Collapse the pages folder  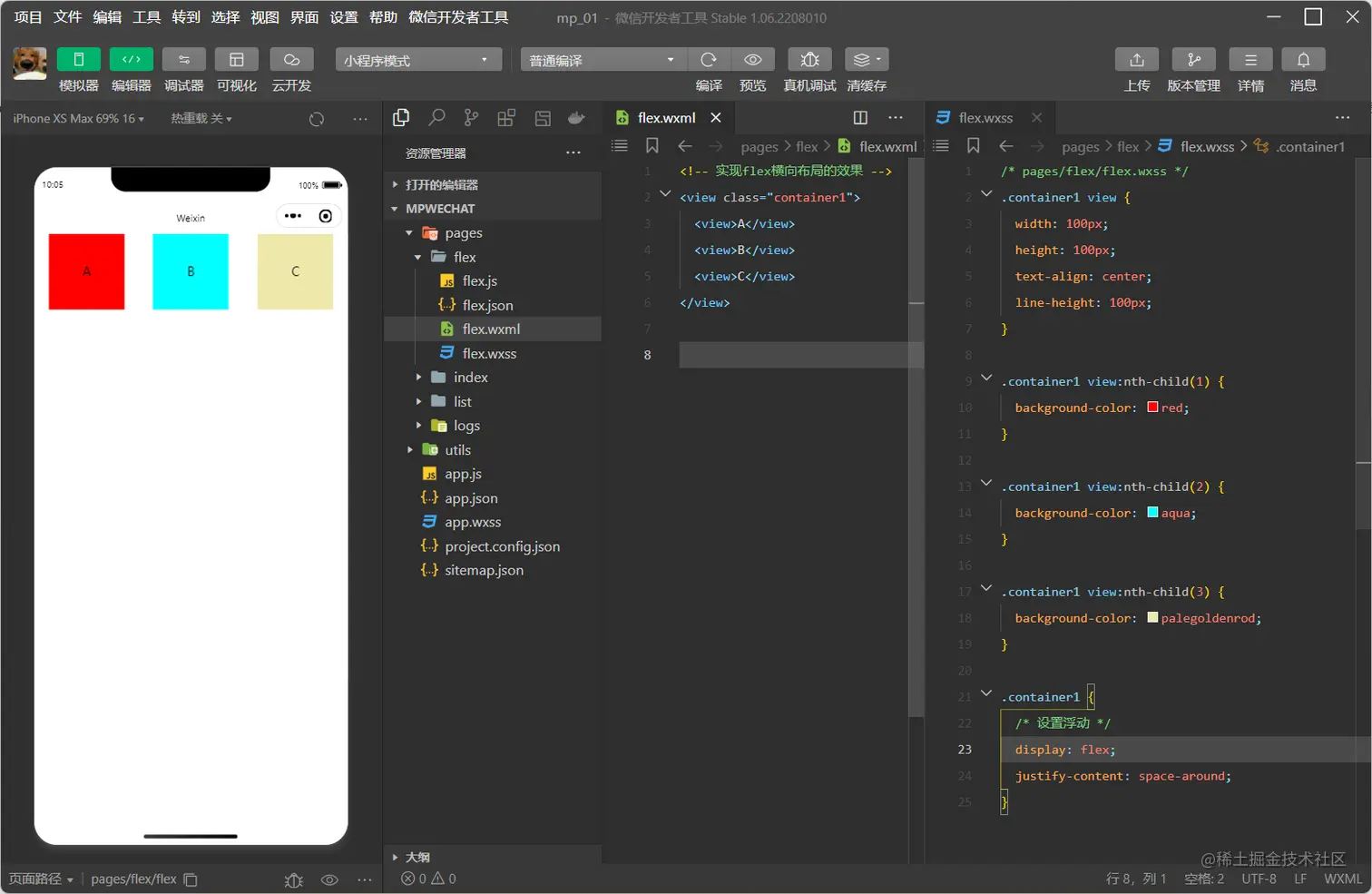point(493,233)
